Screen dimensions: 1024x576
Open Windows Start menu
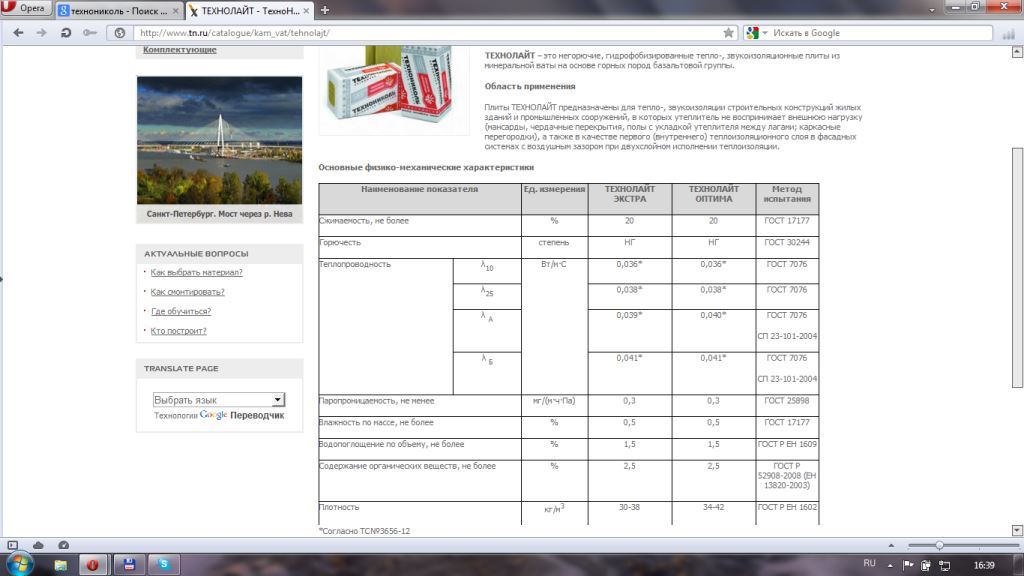pyautogui.click(x=19, y=564)
